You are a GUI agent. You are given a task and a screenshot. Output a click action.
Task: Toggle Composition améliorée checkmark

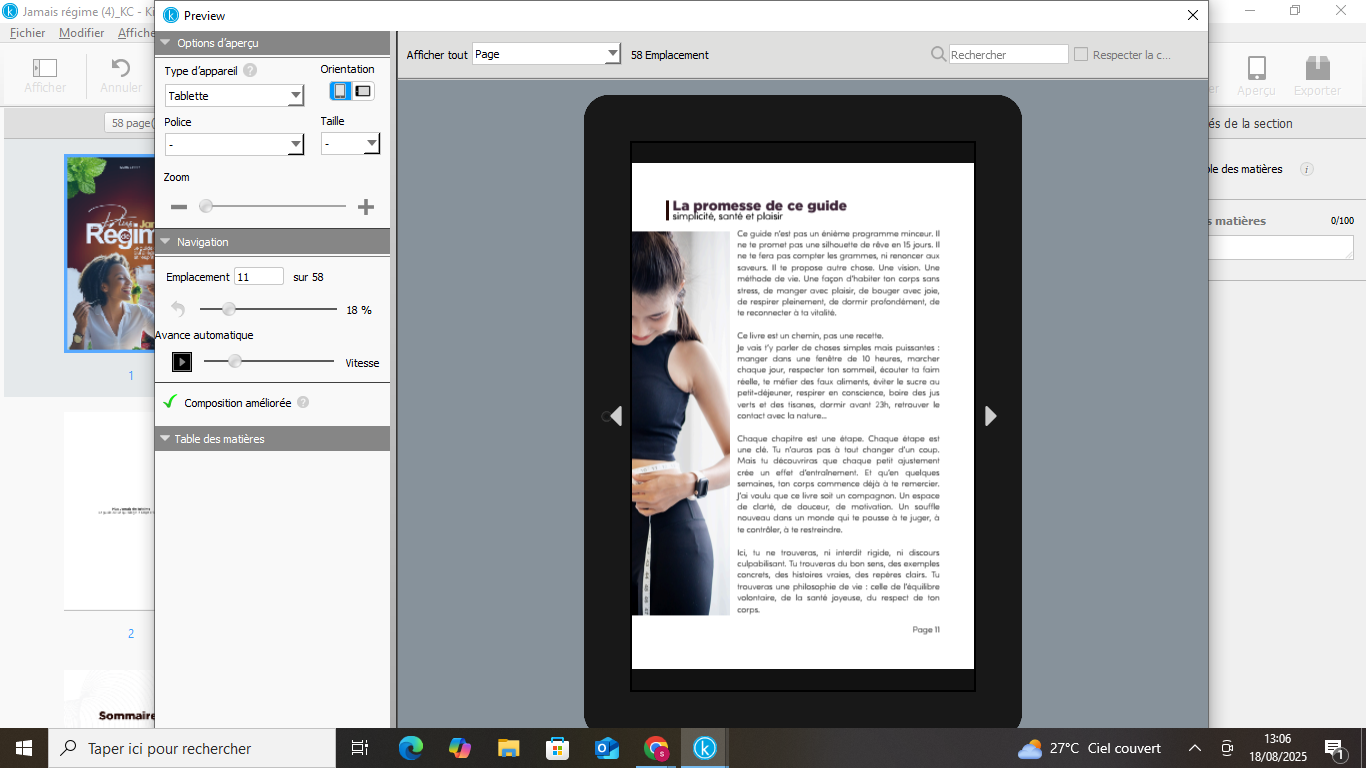[x=171, y=402]
